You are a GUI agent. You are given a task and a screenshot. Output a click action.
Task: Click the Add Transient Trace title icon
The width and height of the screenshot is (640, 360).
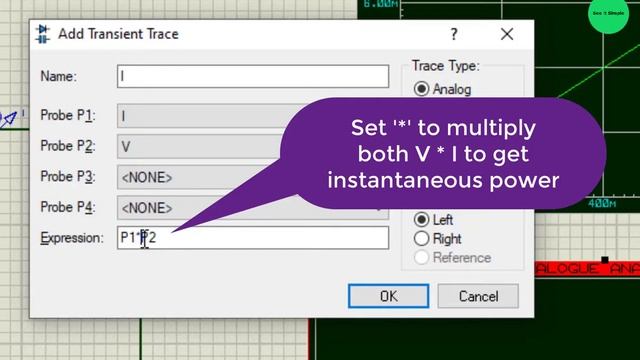pos(42,34)
